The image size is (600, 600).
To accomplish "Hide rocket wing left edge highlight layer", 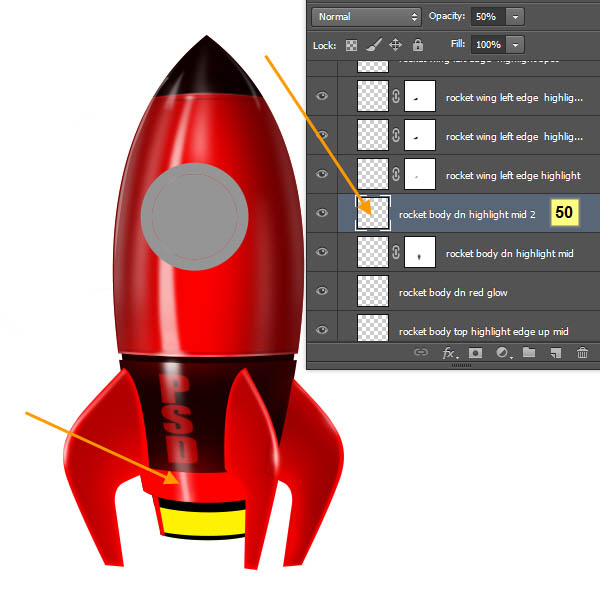I will [322, 175].
